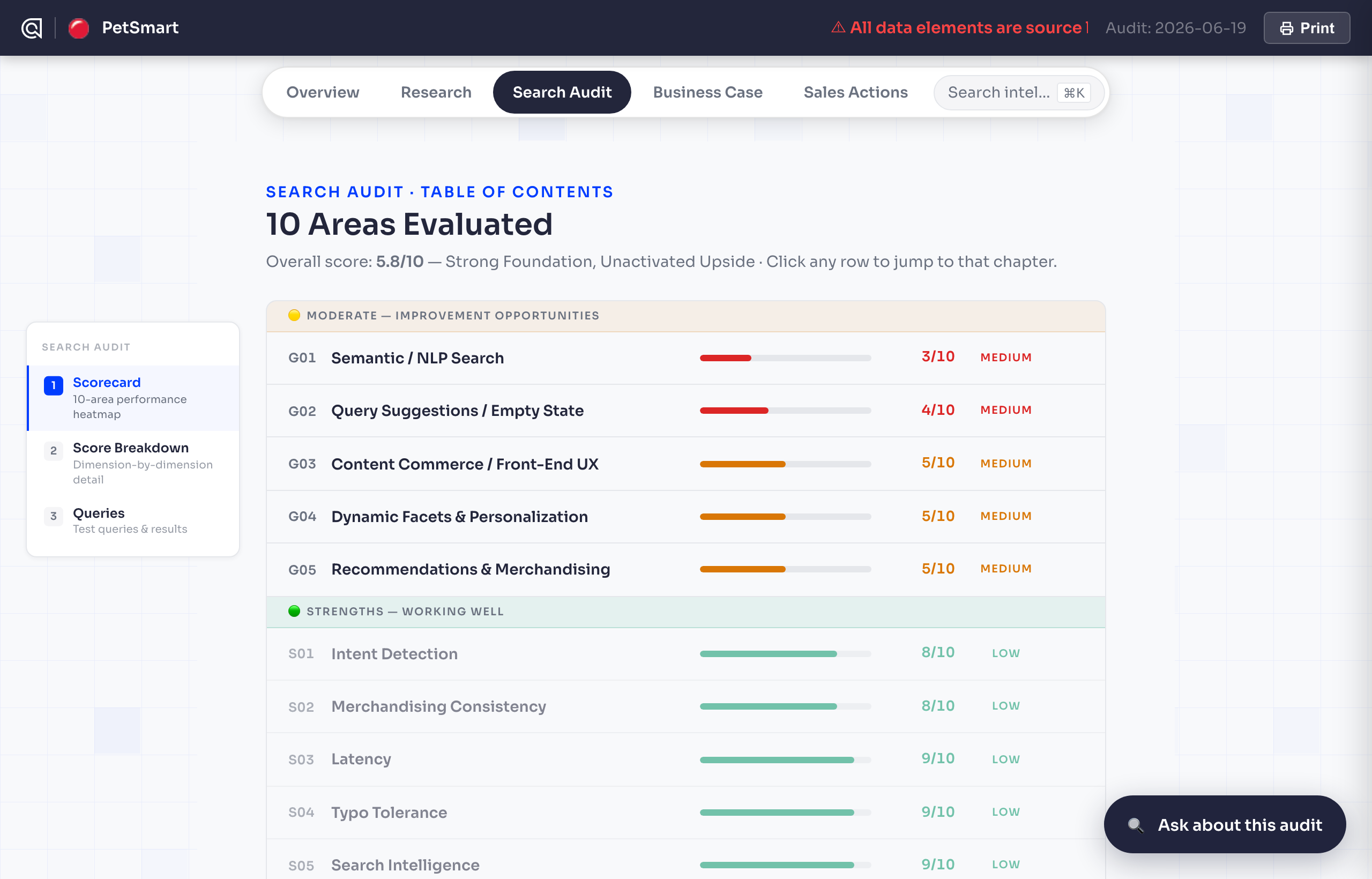Click the app logo icon in header
This screenshot has height=879, width=1372.
tap(32, 27)
